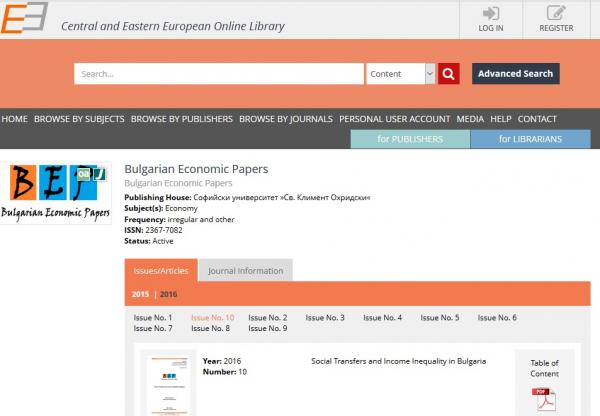Click the Central and Eastern European Online Library title
This screenshot has height=416, width=600.
[173, 26]
